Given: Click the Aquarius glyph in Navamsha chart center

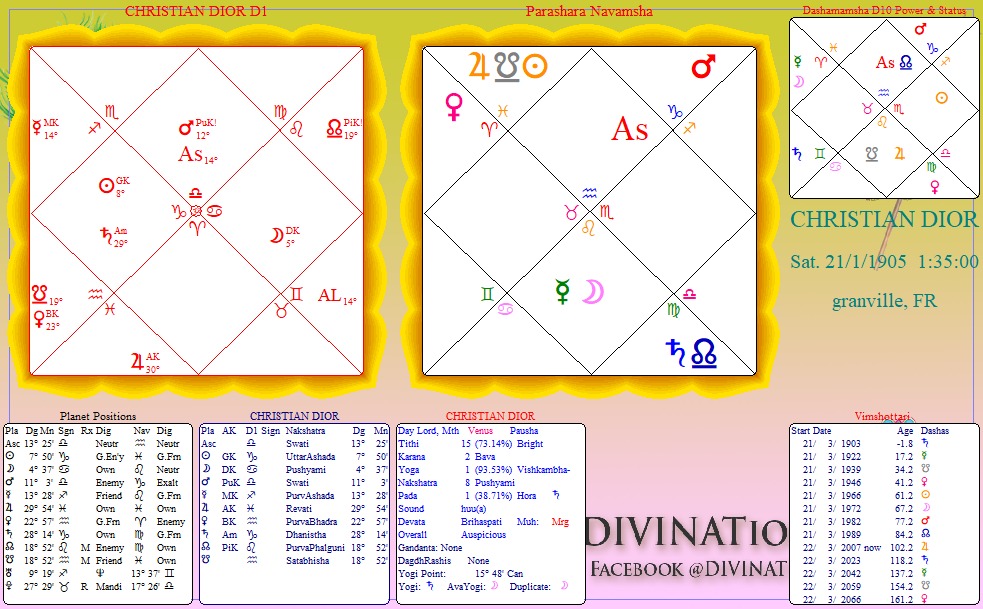Looking at the screenshot, I should coord(589,193).
